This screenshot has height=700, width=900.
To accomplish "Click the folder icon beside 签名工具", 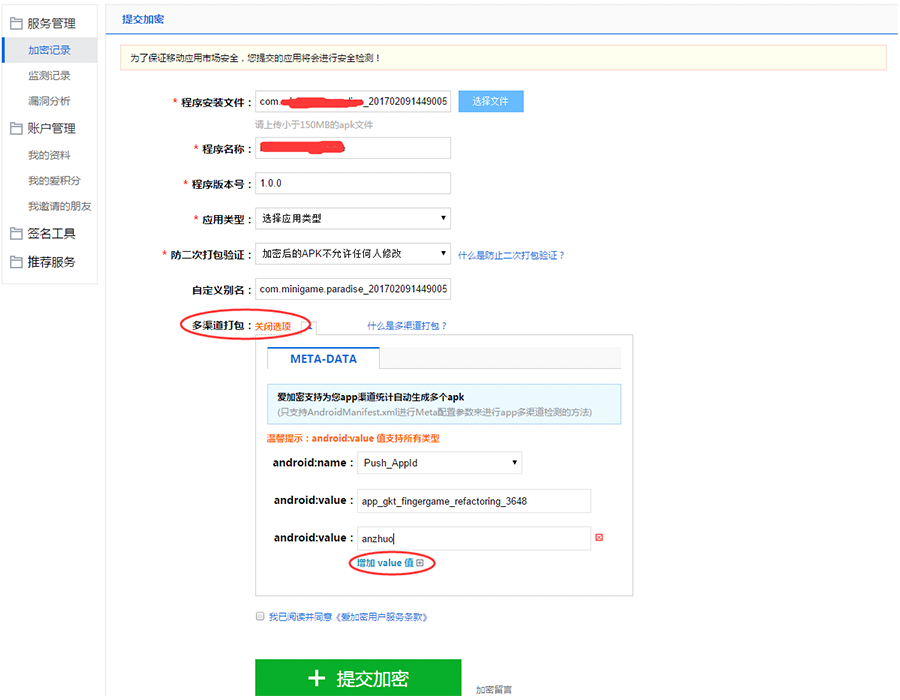I will click(x=16, y=234).
